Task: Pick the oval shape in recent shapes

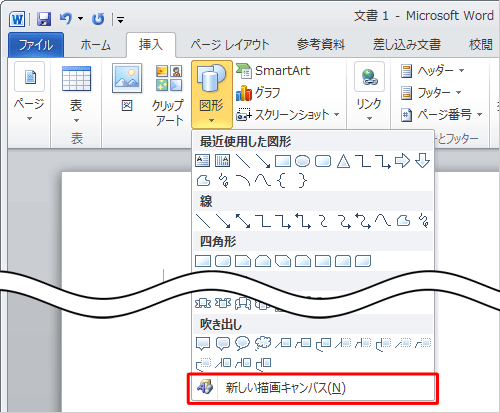Action: coord(302,161)
